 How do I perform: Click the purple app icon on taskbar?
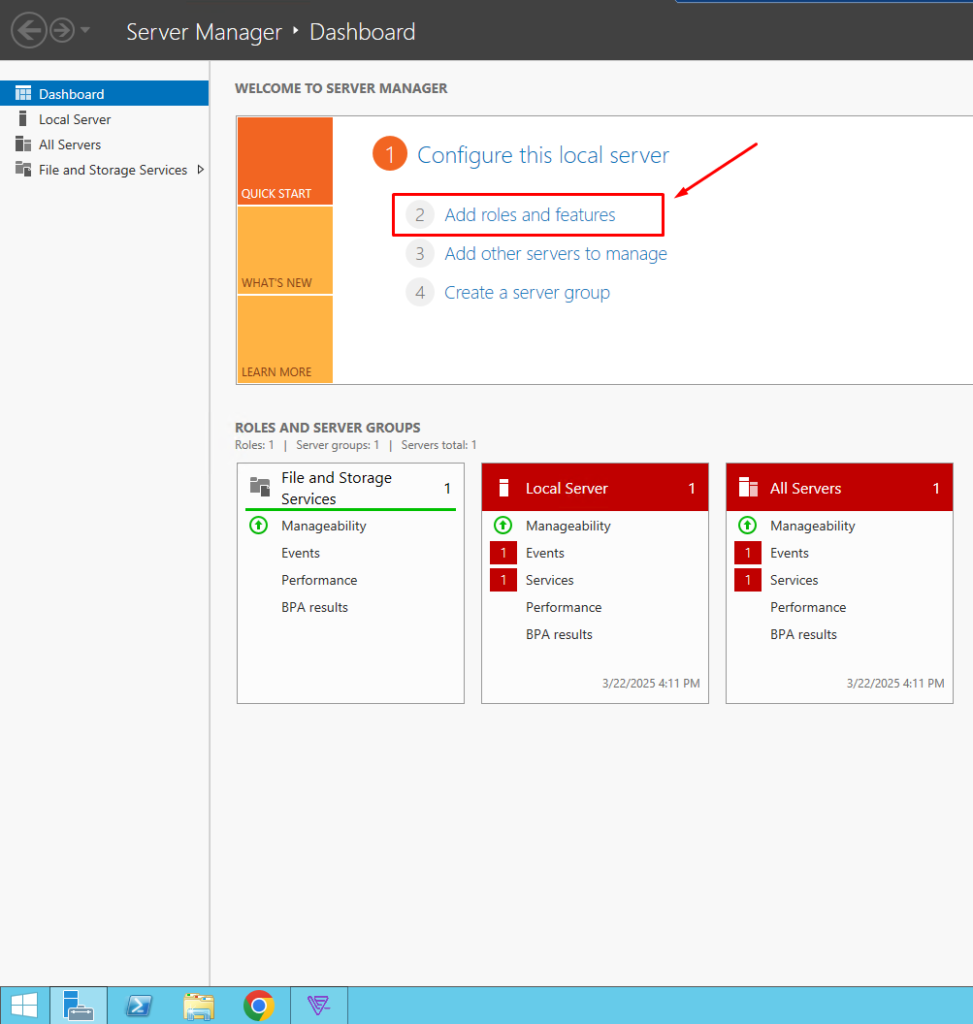coord(319,1005)
